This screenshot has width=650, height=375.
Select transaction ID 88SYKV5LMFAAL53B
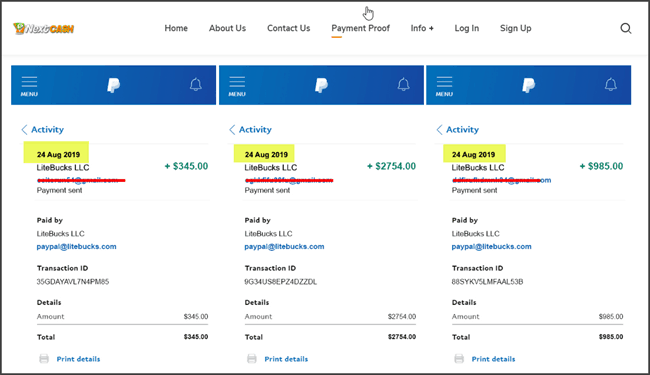coord(487,282)
